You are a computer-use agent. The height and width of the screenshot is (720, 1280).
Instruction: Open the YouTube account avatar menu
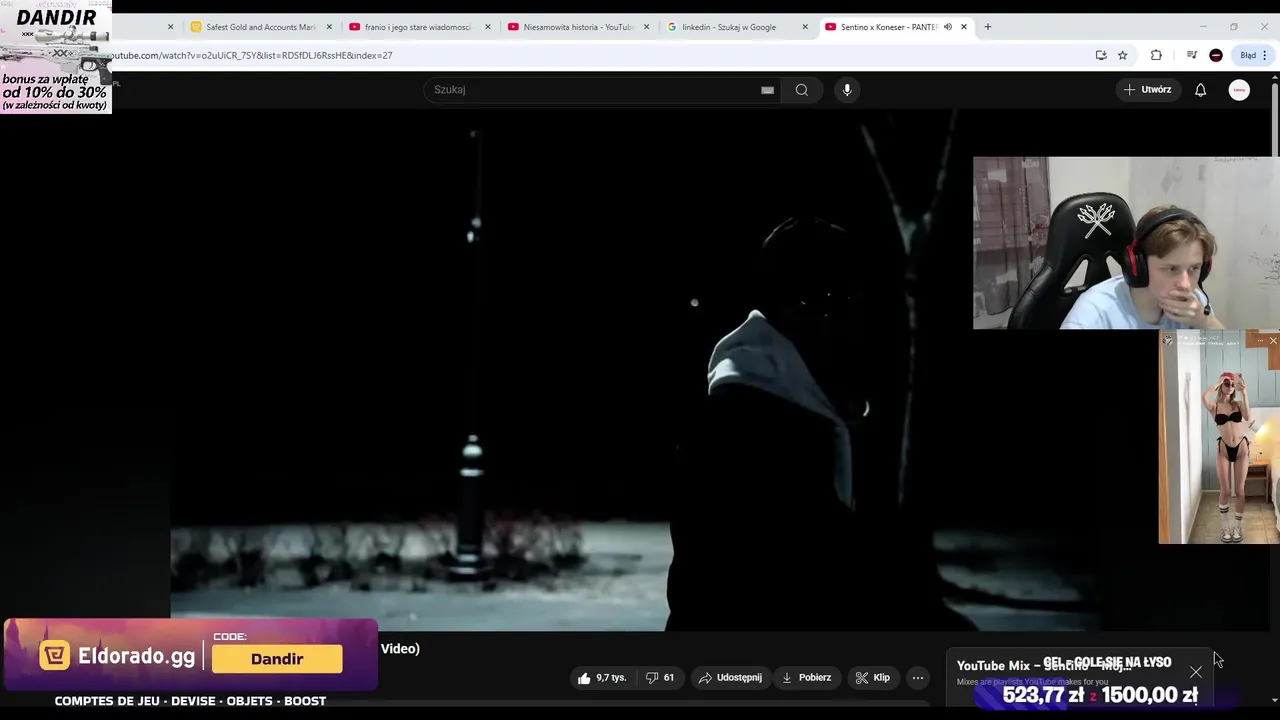click(x=1239, y=90)
